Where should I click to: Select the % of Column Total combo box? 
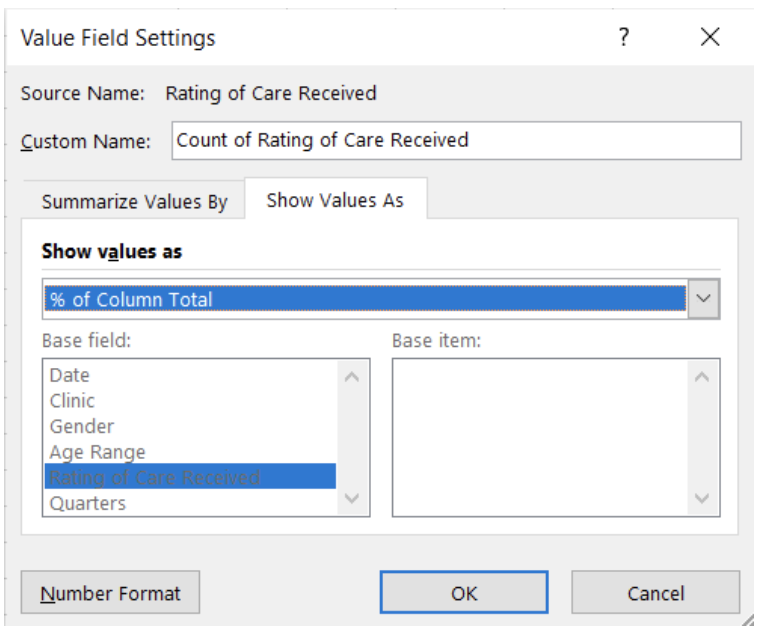coord(365,299)
